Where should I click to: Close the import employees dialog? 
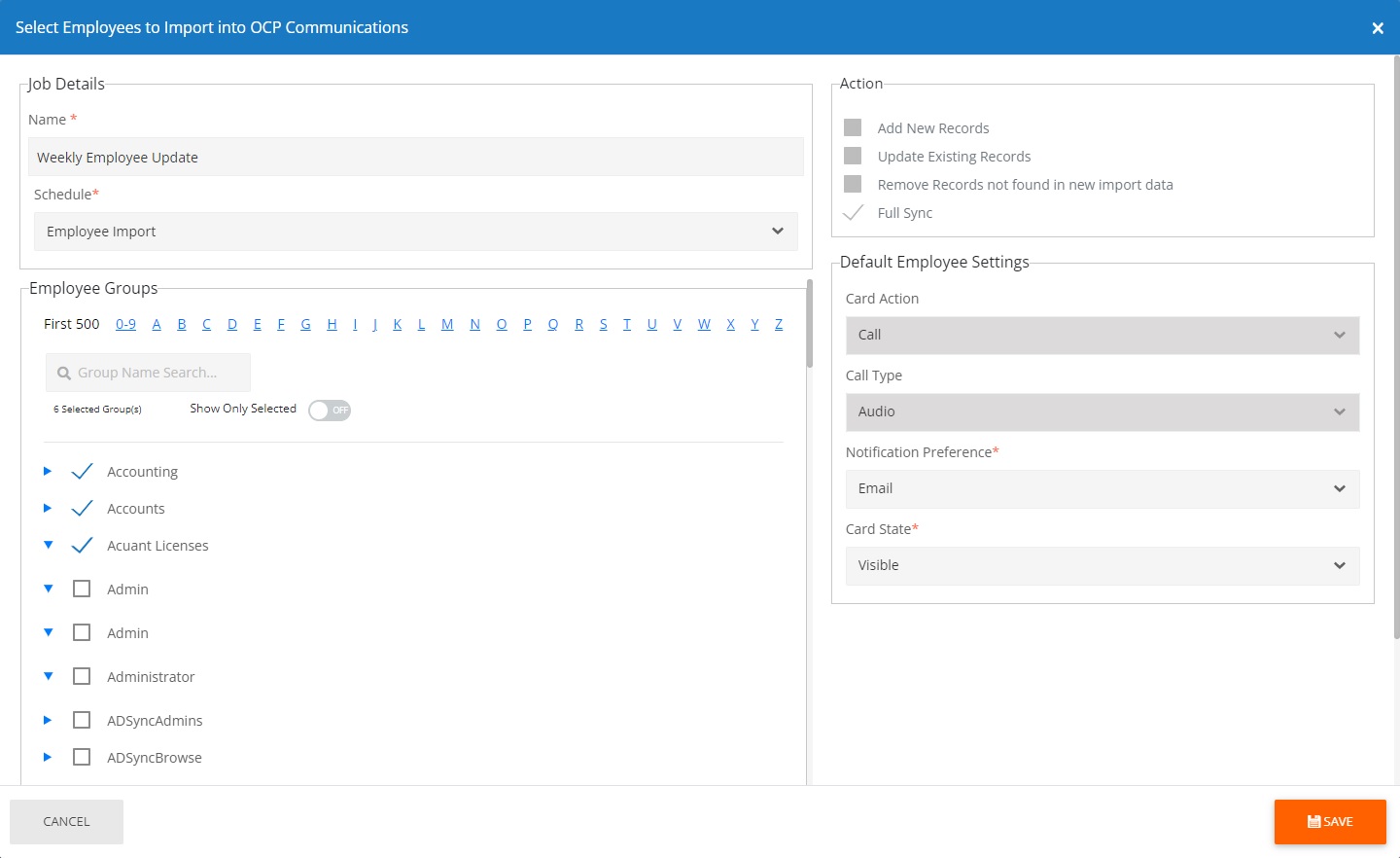[1378, 28]
